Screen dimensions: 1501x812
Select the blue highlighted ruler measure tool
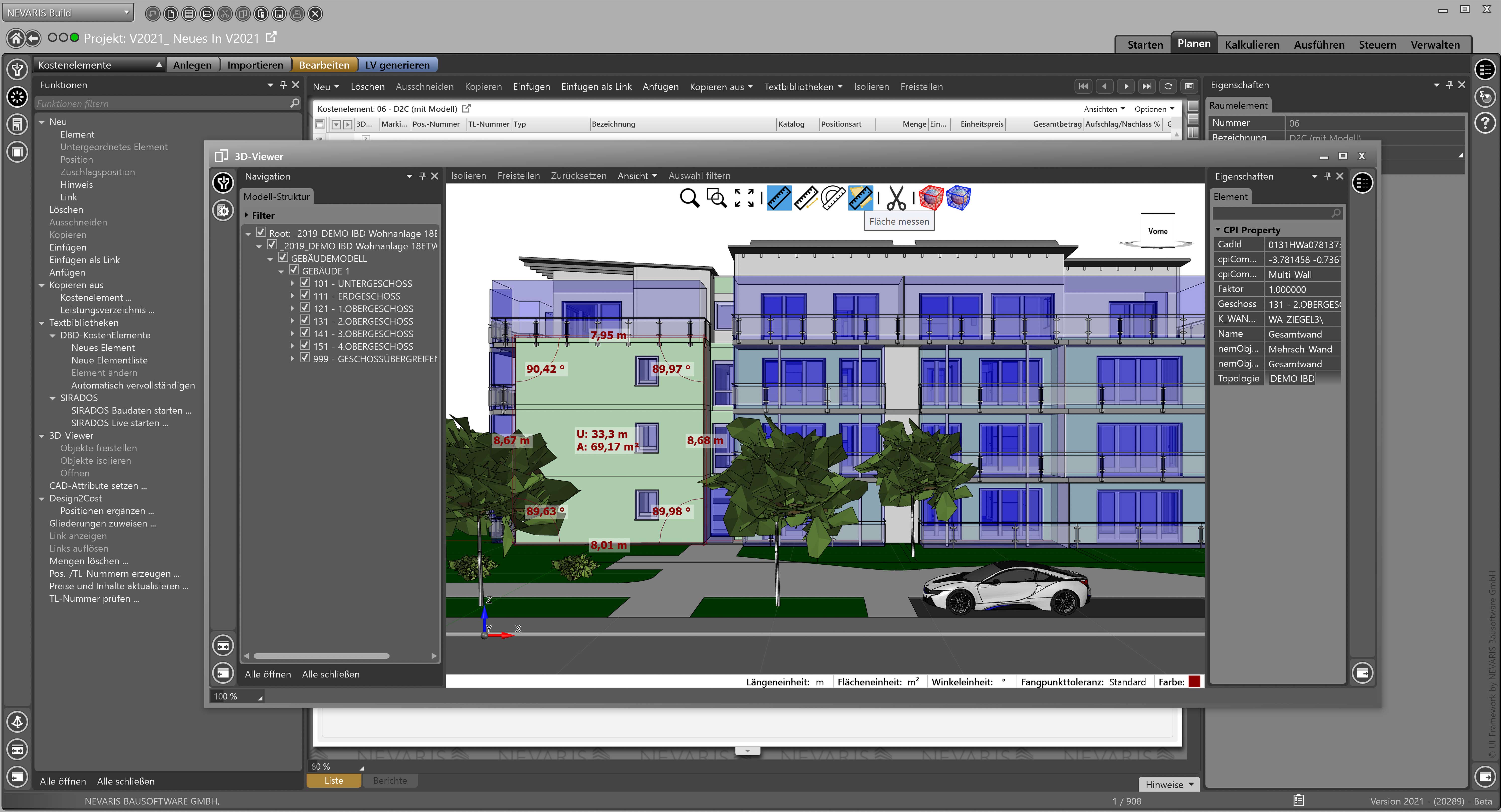779,198
